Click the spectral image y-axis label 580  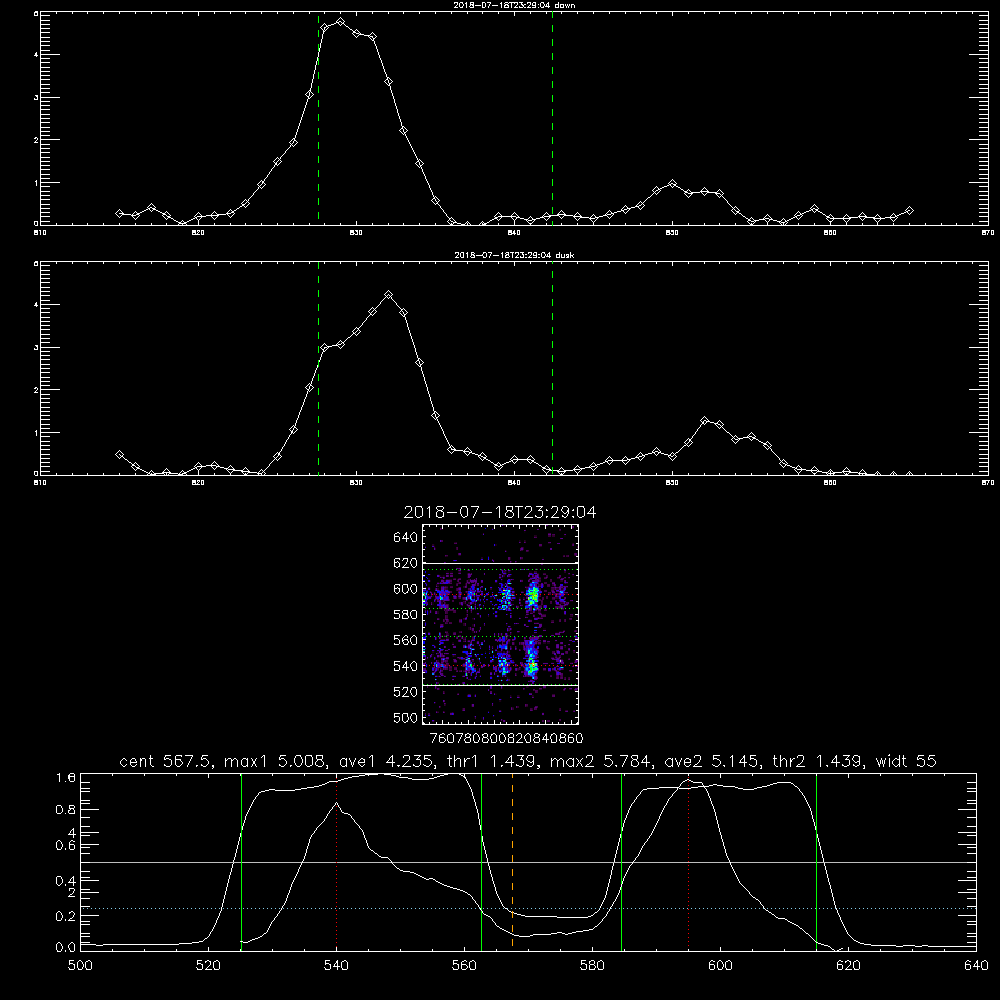pos(405,615)
